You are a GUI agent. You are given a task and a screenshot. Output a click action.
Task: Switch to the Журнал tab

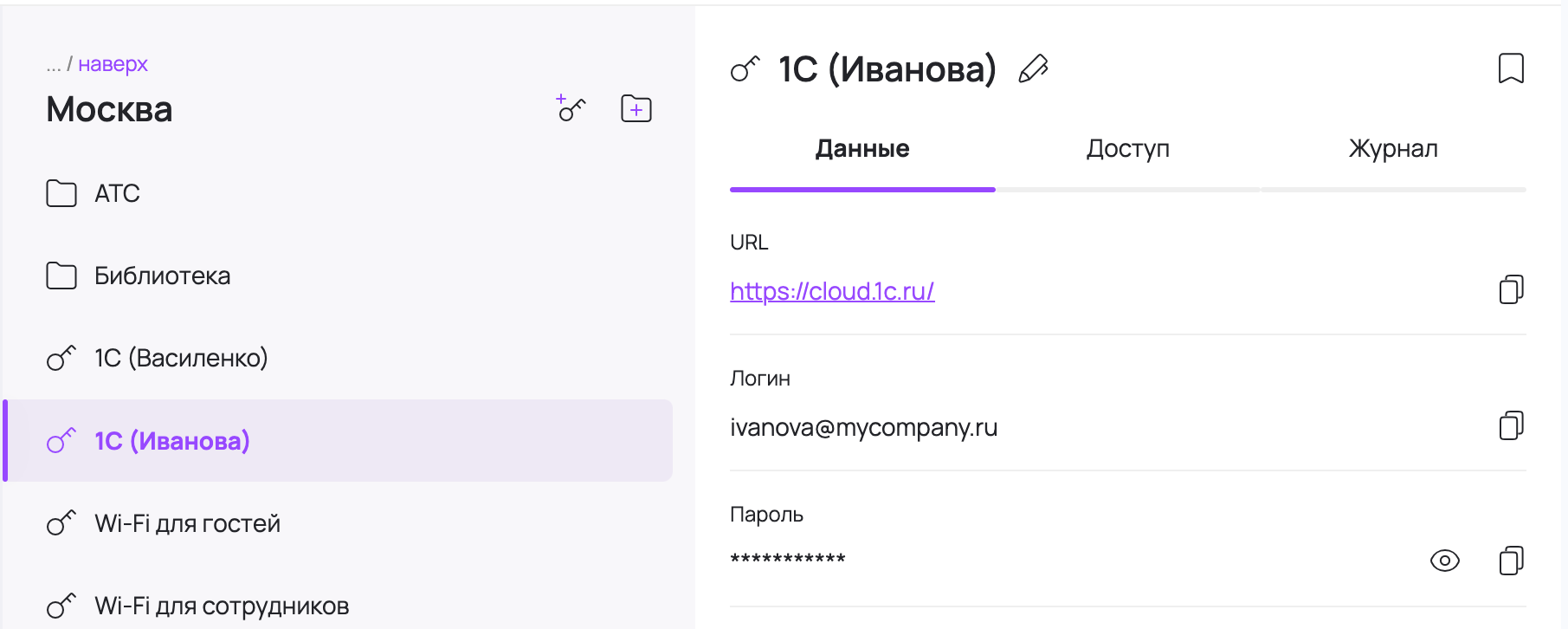[1392, 149]
